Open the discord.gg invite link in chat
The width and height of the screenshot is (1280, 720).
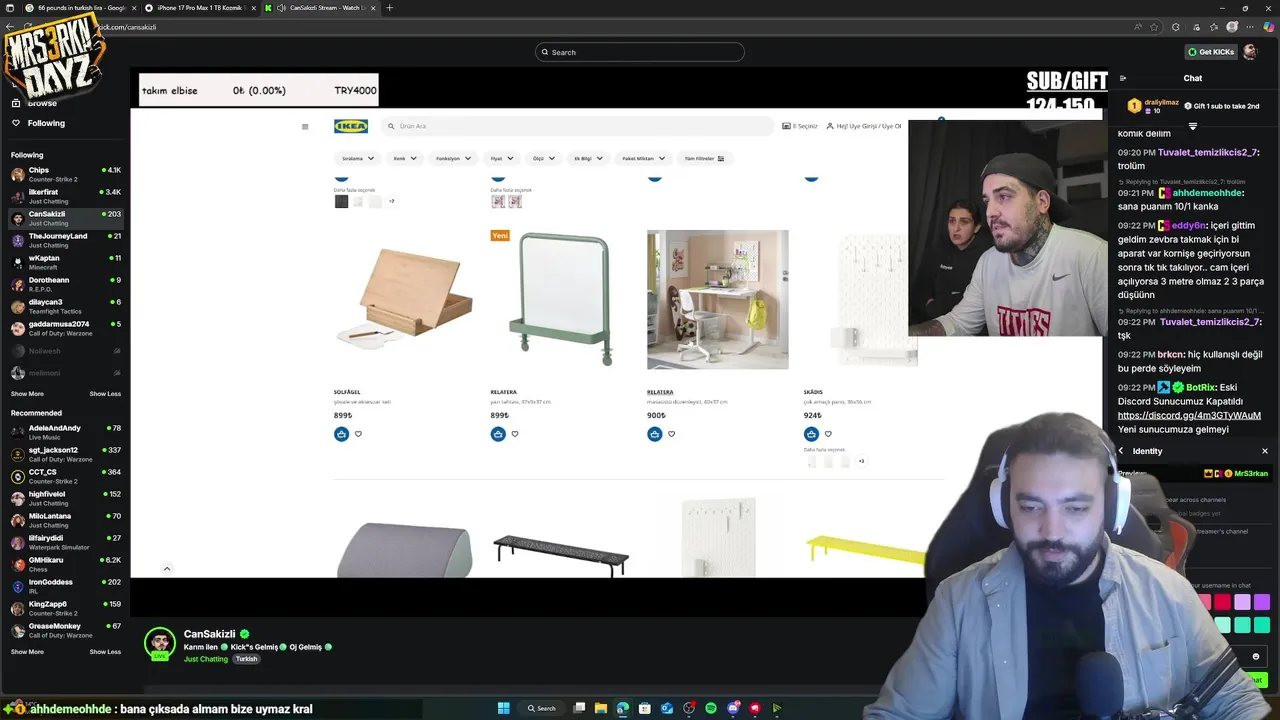1189,415
